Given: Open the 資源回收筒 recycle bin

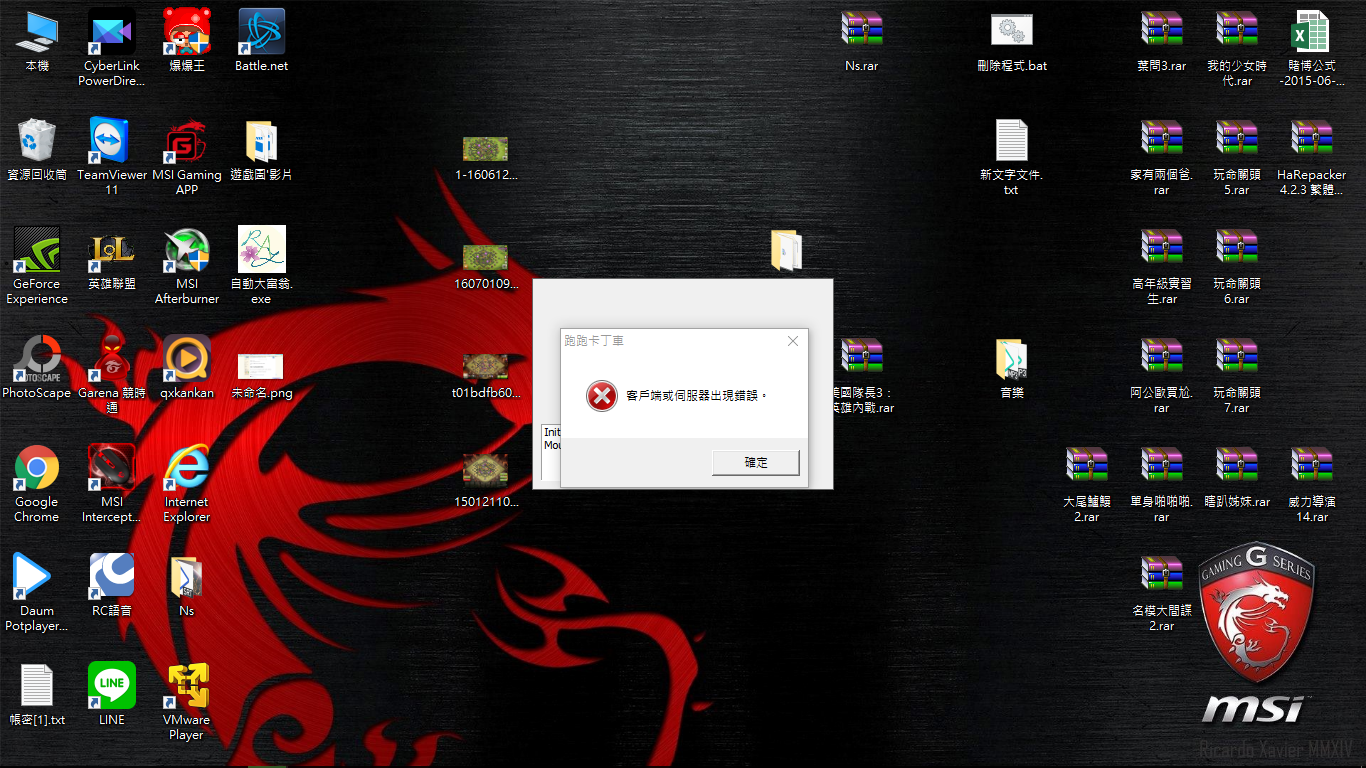Looking at the screenshot, I should (37, 150).
